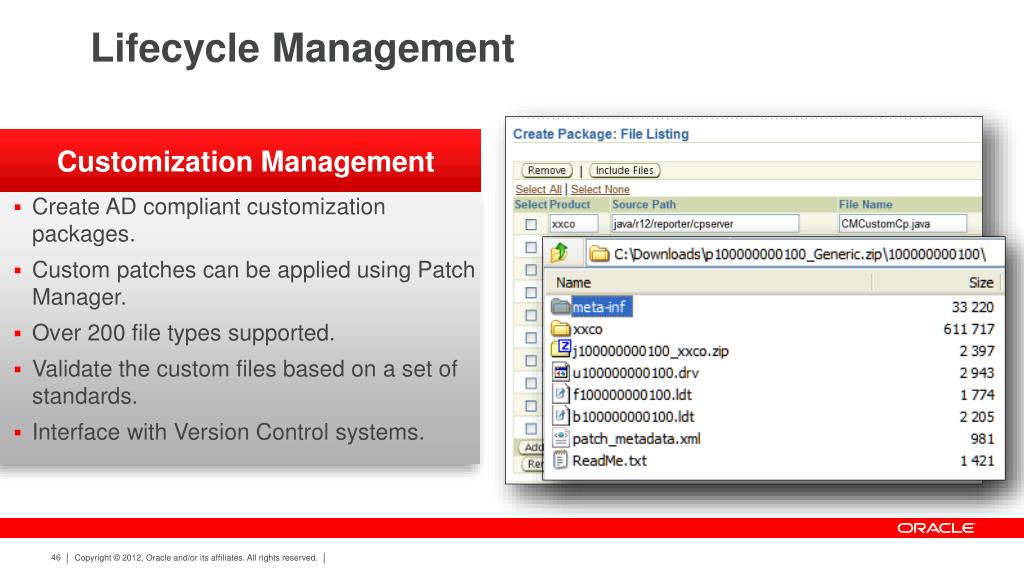1024x576 pixels.
Task: Select the patch_metadata.xml file name
Action: coord(637,439)
